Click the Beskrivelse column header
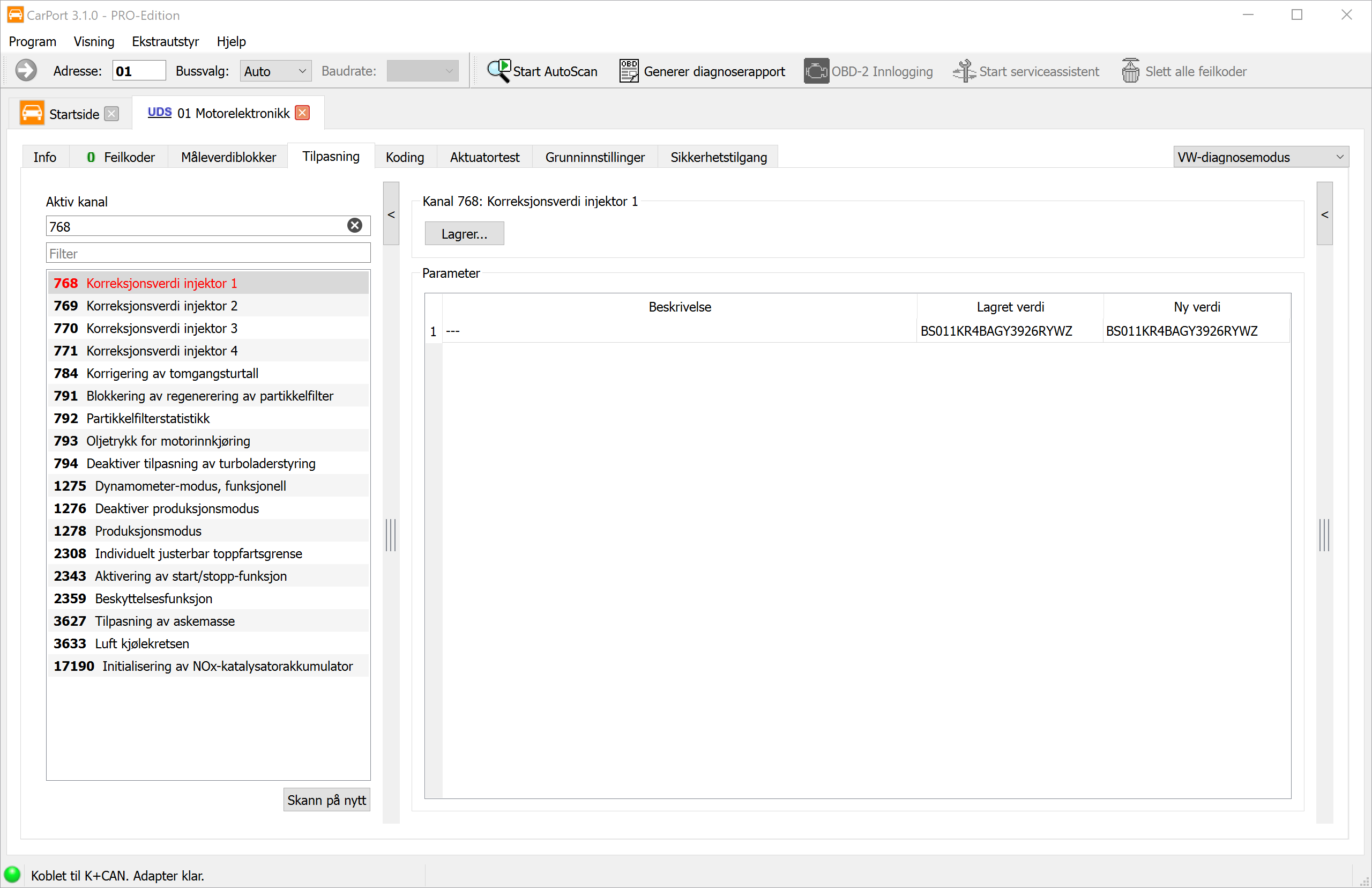This screenshot has height=888, width=1372. pos(680,307)
